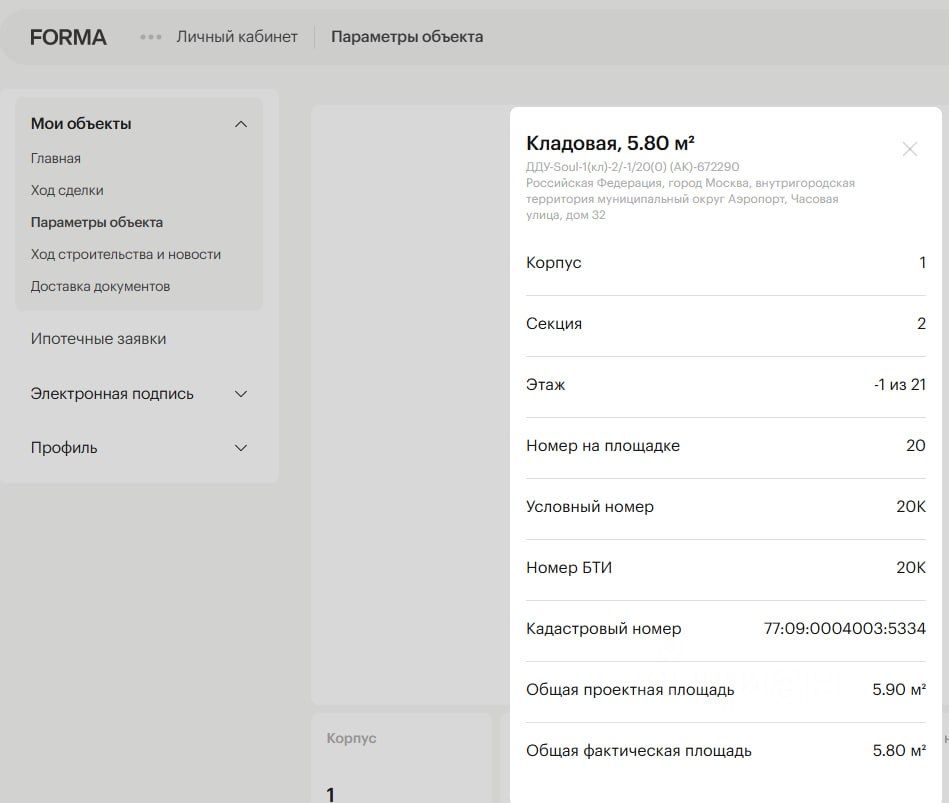Click the FORMA logo
This screenshot has height=803, width=949.
pos(68,37)
